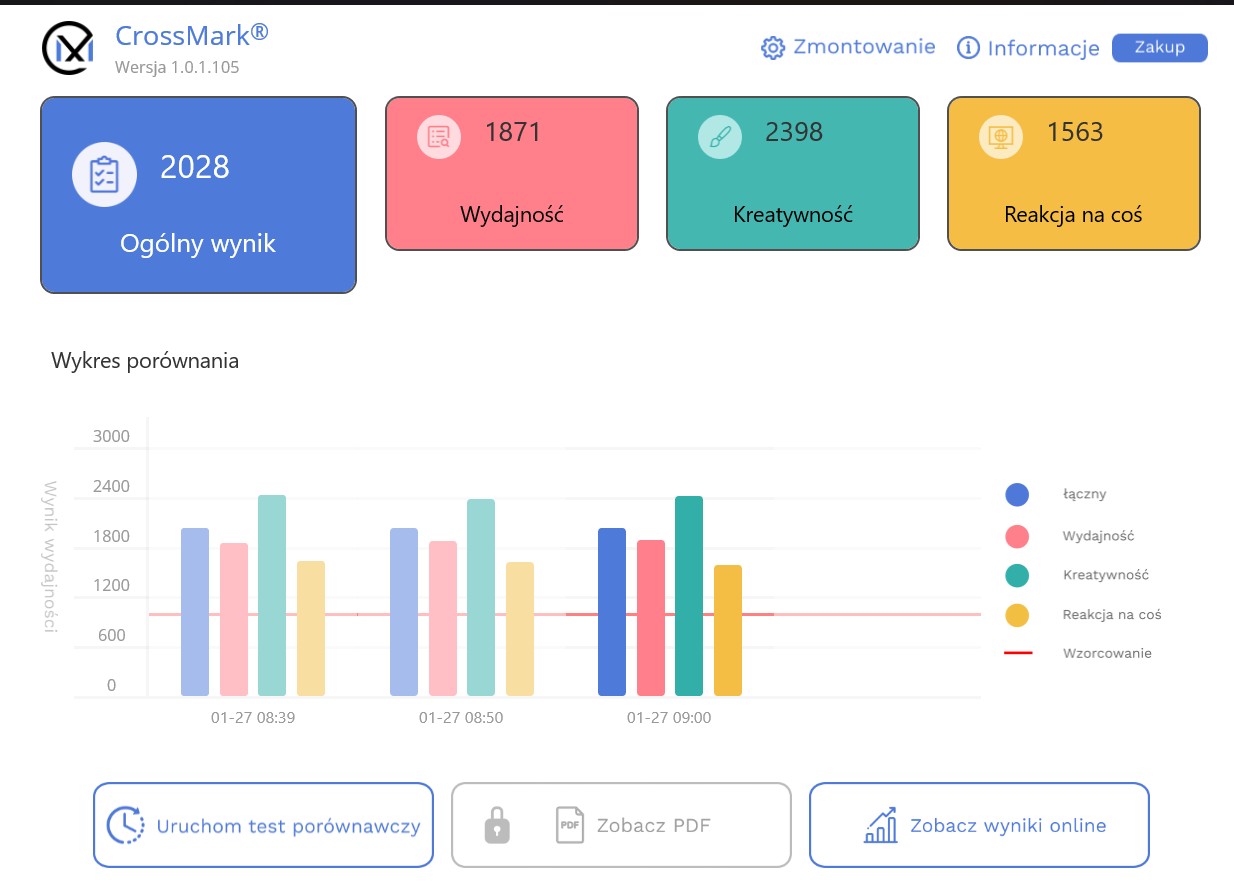Select the dark teal Kreatywność bar at 09:00
Image resolution: width=1234 pixels, height=891 pixels.
click(x=689, y=596)
